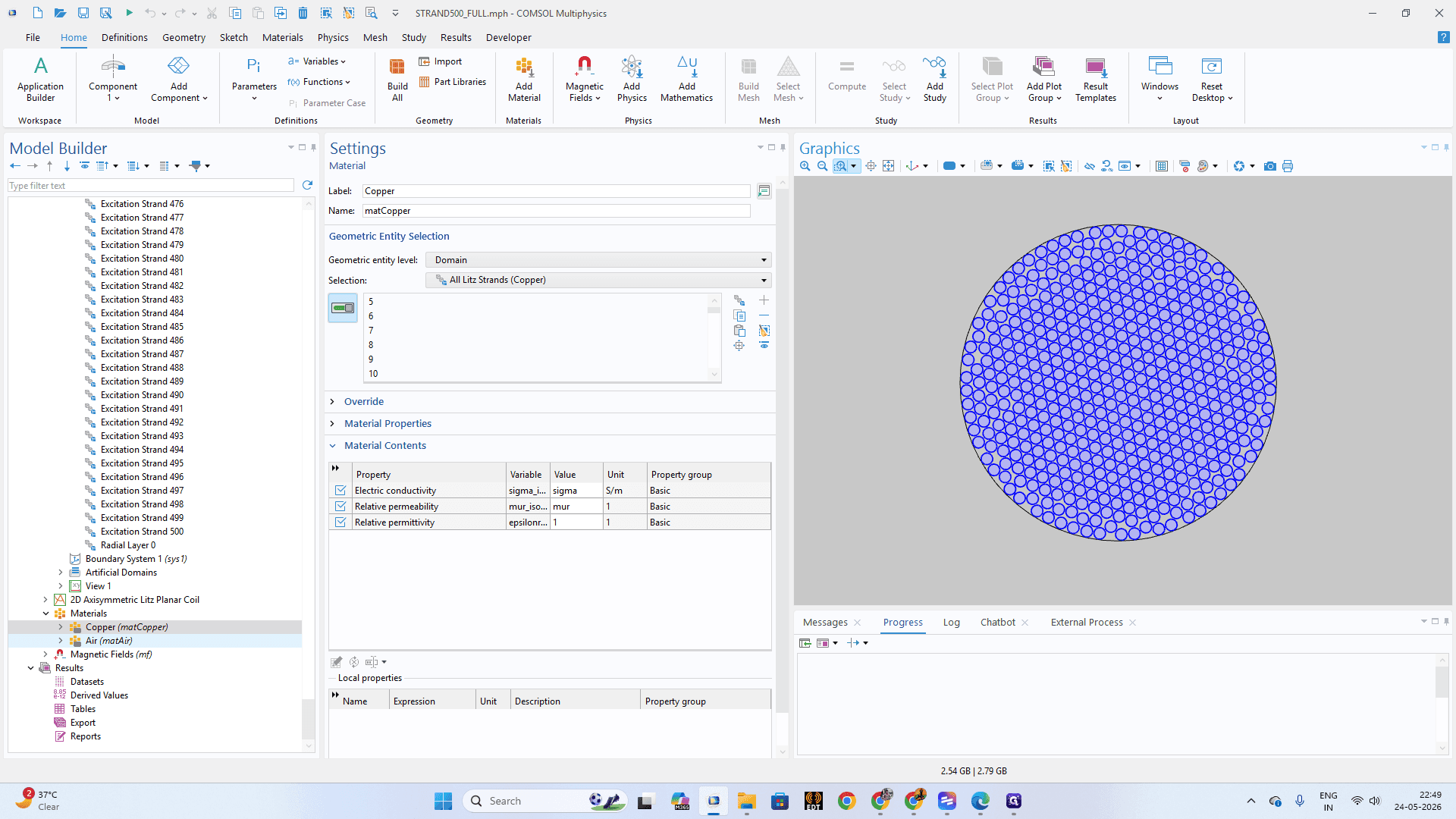1456x819 pixels.
Task: Open the Geometry ribbon tab
Action: click(184, 37)
